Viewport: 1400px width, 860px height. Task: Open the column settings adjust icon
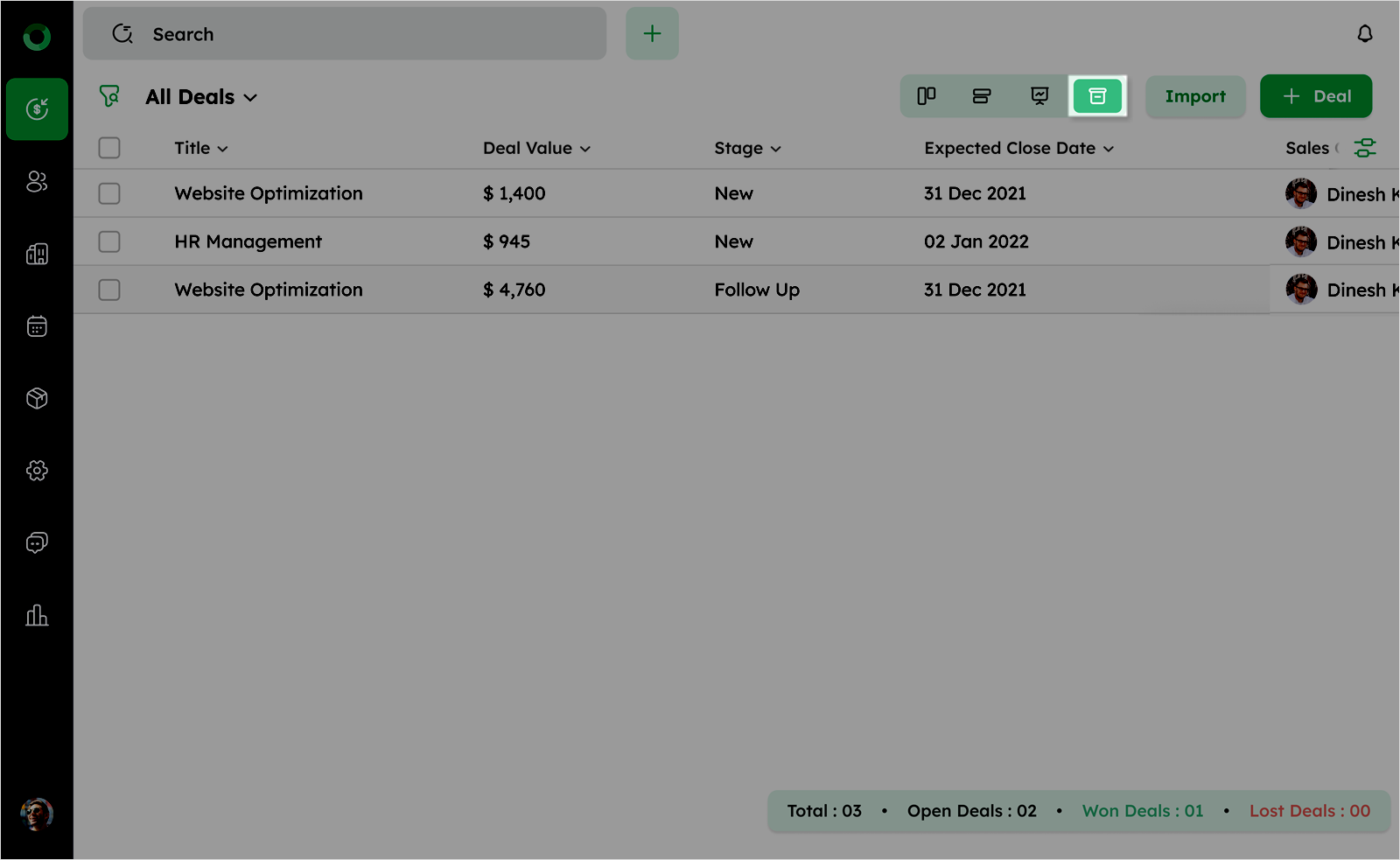pyautogui.click(x=1364, y=148)
